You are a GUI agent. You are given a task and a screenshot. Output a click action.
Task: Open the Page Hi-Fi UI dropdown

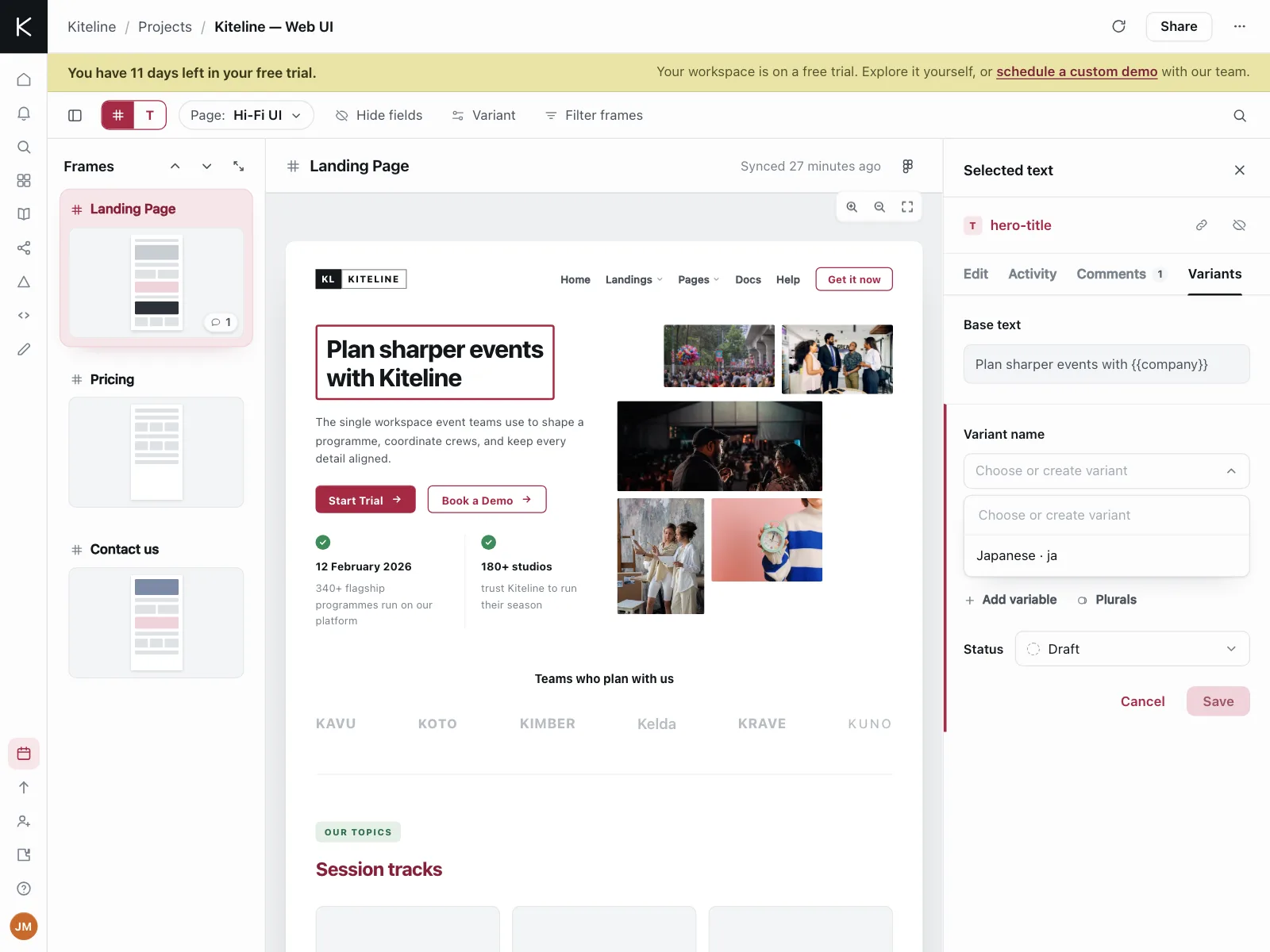click(246, 115)
